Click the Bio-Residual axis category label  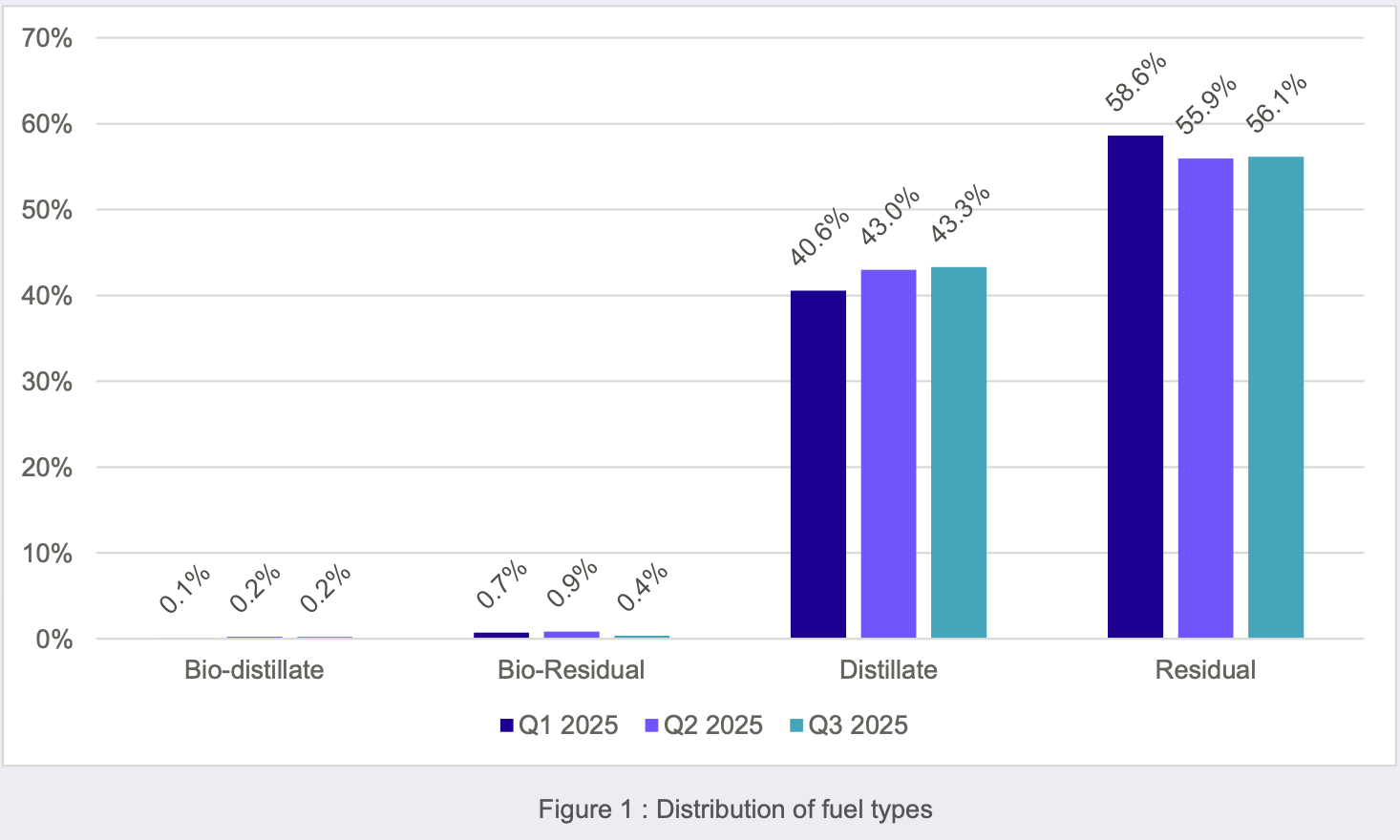[x=571, y=670]
